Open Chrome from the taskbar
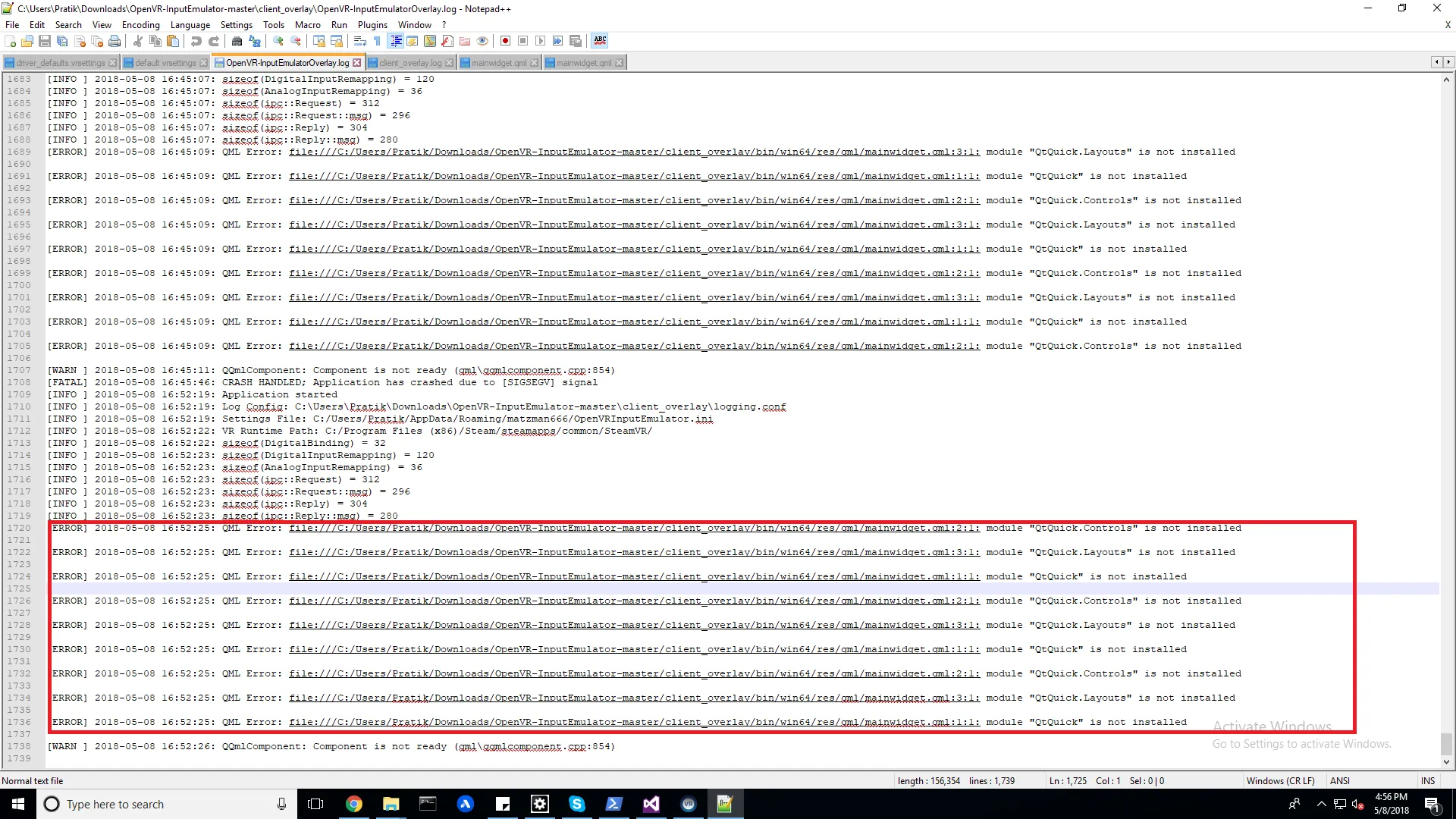The width and height of the screenshot is (1456, 819). [353, 804]
